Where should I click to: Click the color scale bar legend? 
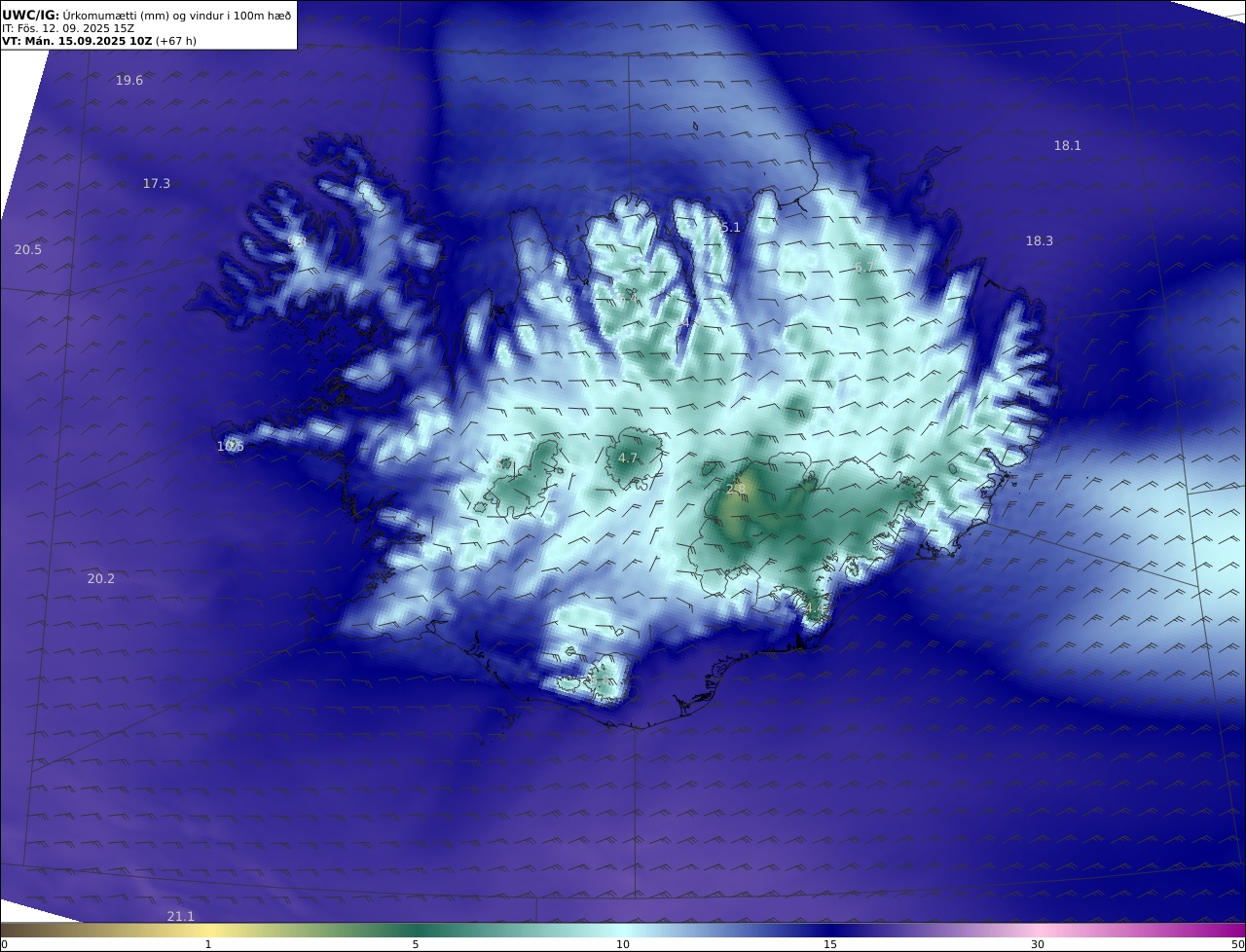tap(623, 930)
